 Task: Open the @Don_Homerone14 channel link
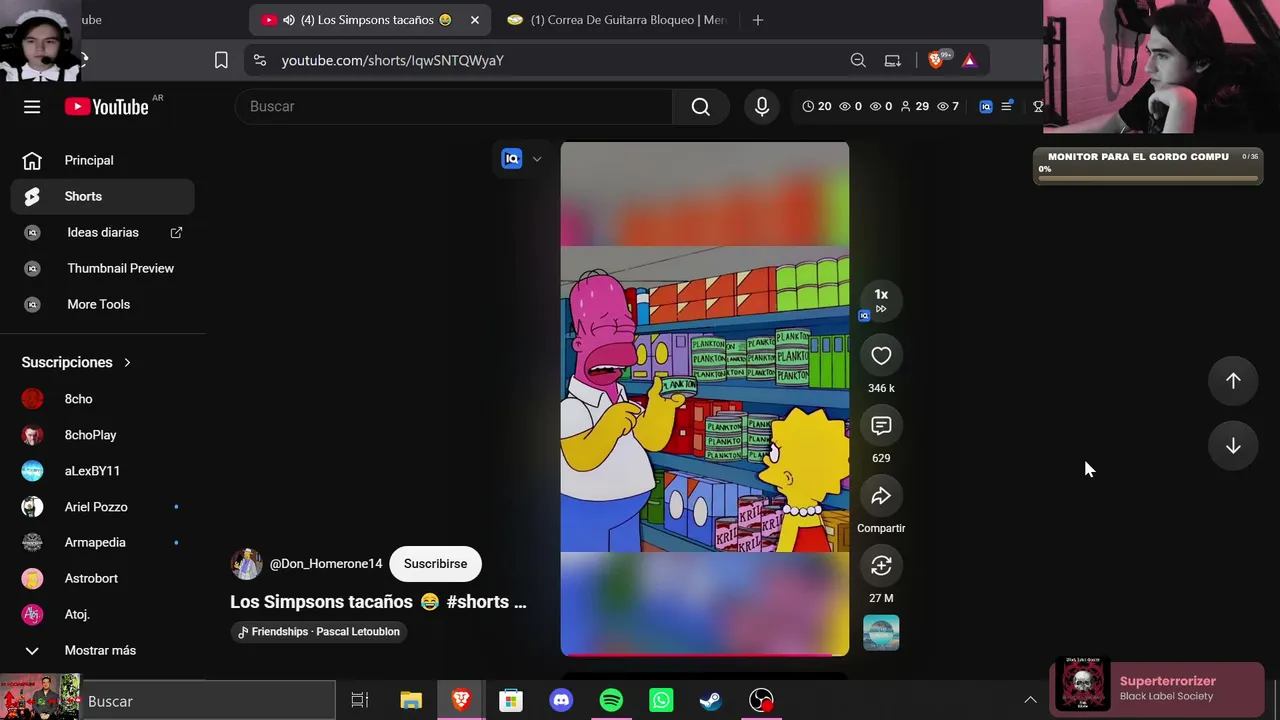326,564
